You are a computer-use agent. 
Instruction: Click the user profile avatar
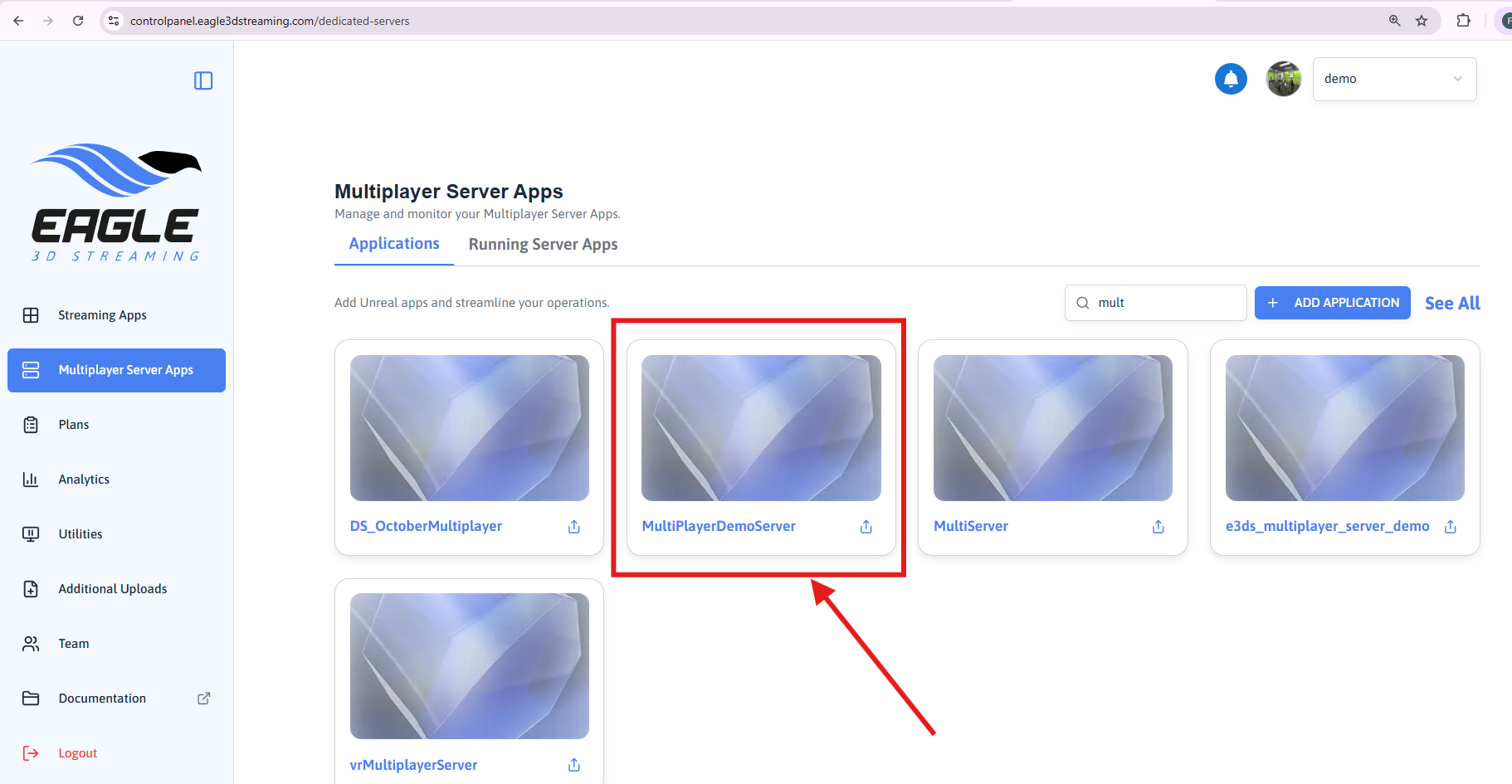tap(1283, 79)
